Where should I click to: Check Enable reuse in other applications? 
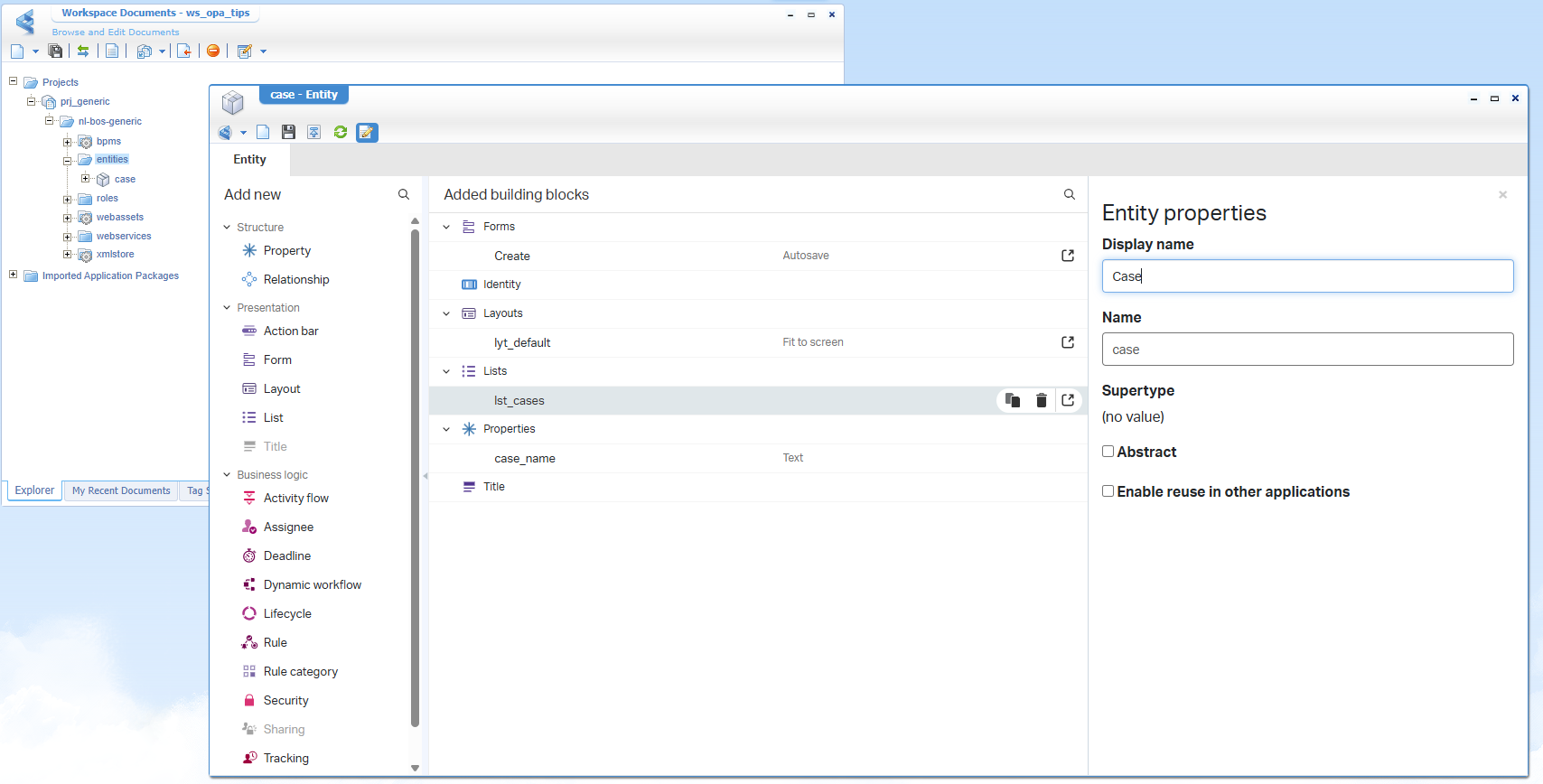pyautogui.click(x=1108, y=491)
